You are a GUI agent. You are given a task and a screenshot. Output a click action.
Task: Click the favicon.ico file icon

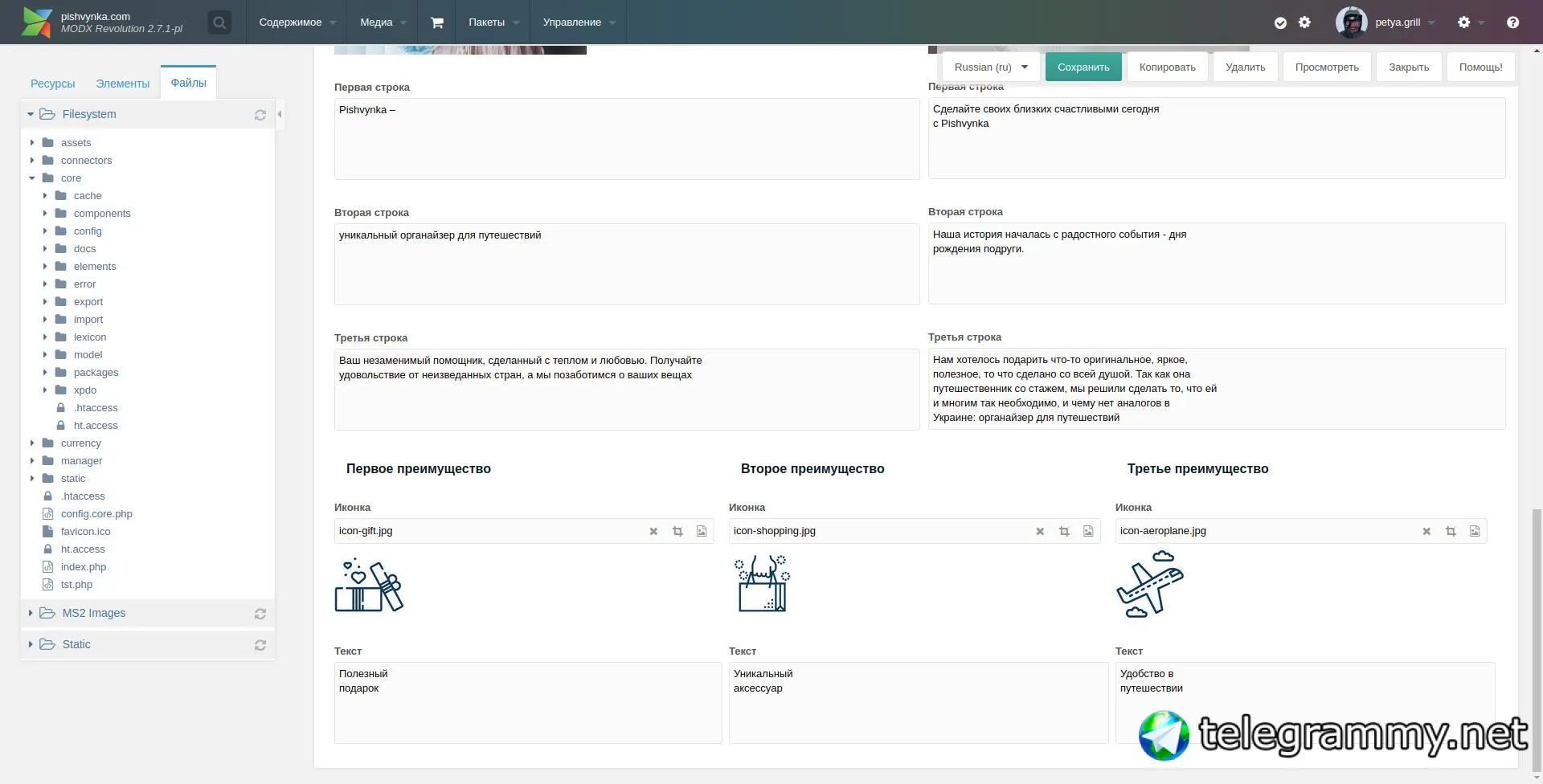tap(48, 532)
